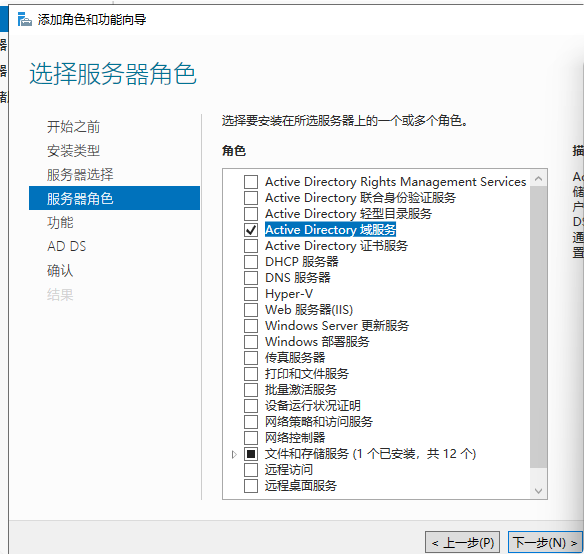Select the 文件和存储服务 role label
584x554 pixels.
coord(370,454)
